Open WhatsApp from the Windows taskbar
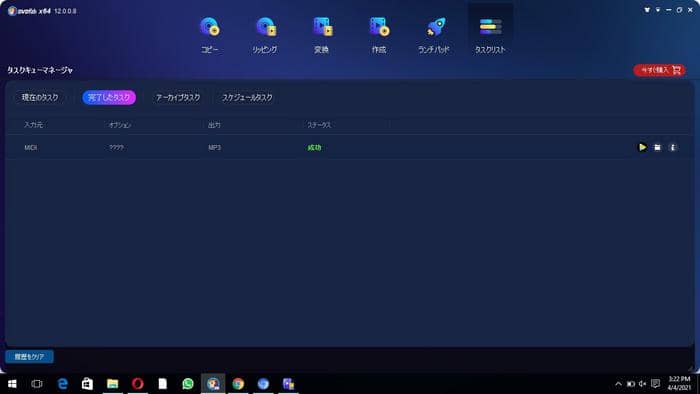The width and height of the screenshot is (700, 394). (188, 383)
